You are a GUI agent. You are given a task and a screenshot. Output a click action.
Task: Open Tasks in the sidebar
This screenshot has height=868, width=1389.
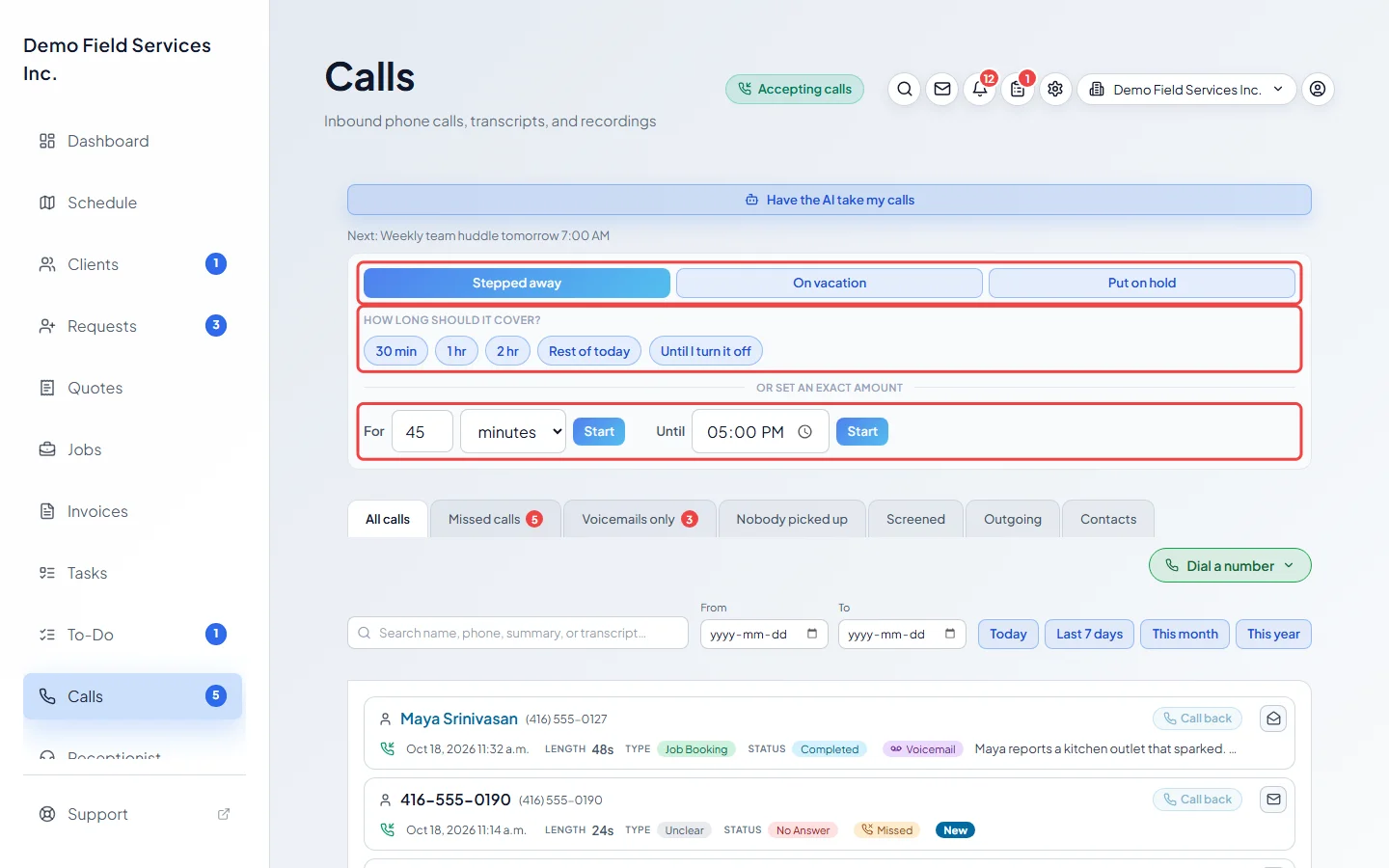coord(133,573)
